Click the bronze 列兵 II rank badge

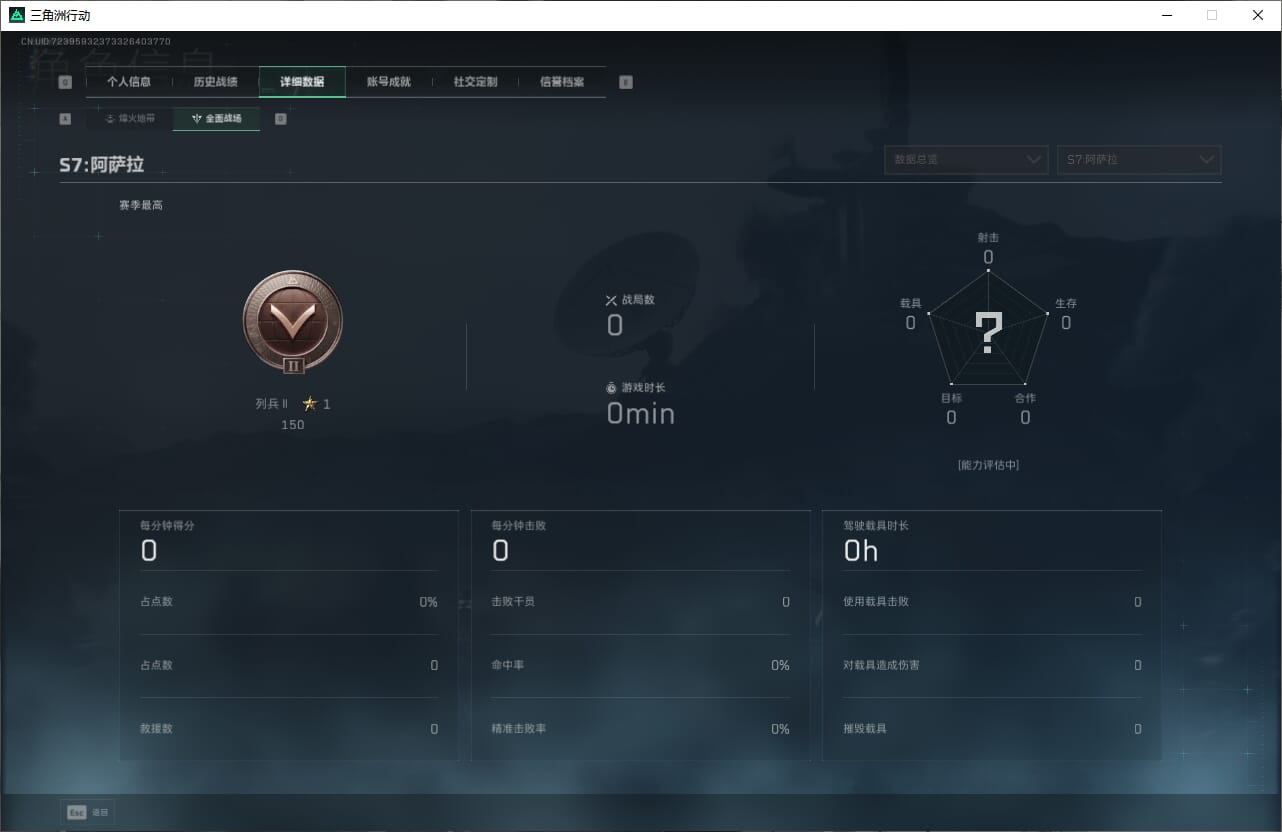pyautogui.click(x=293, y=322)
